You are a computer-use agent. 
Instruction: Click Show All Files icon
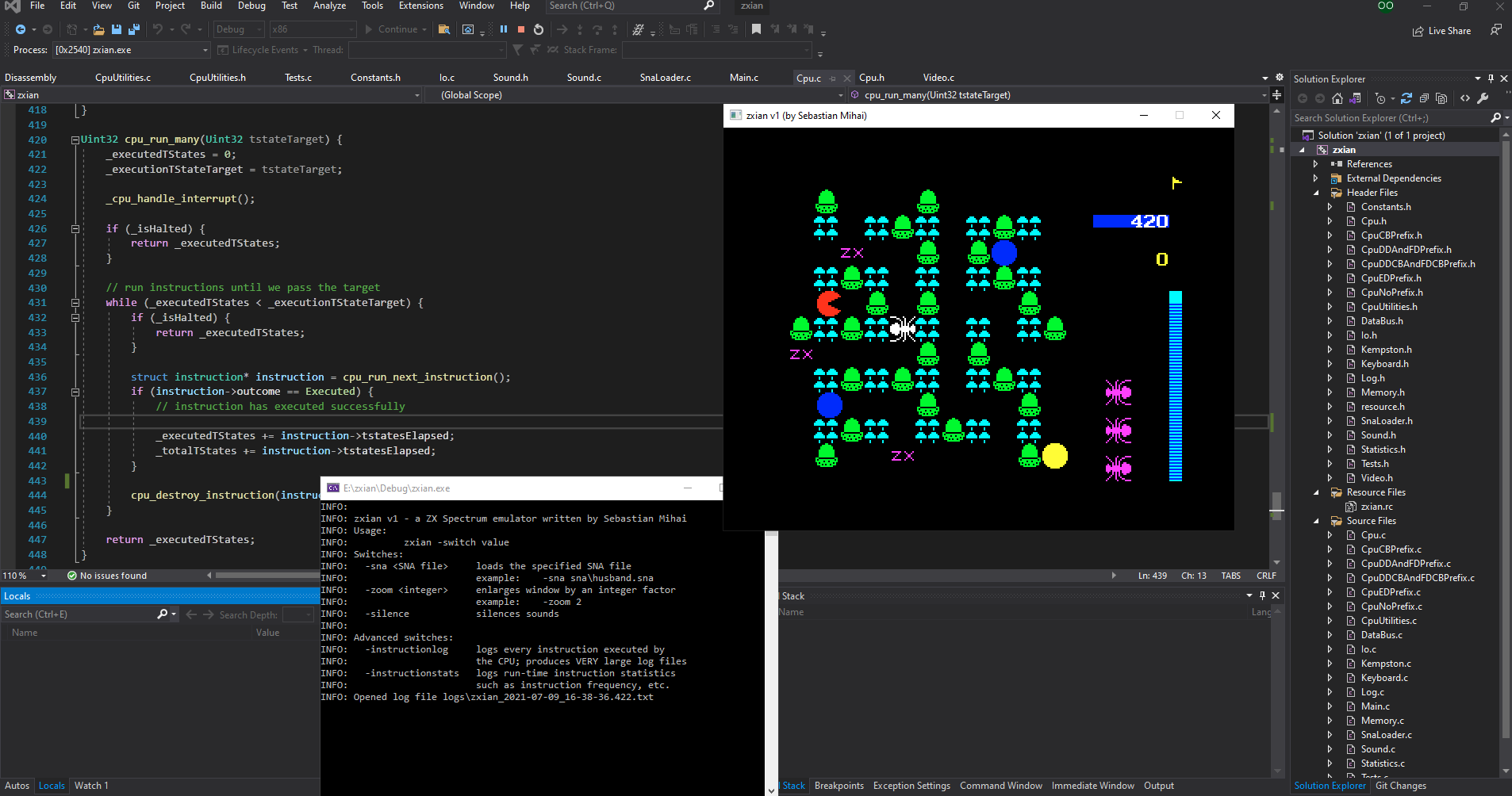[1441, 98]
